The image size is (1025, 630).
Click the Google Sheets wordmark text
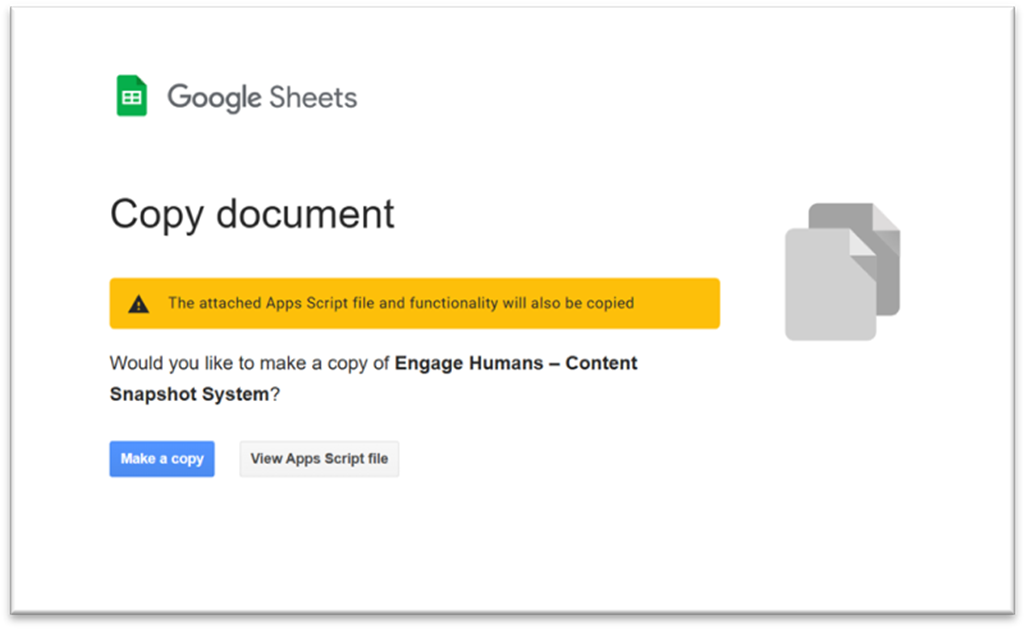262,97
